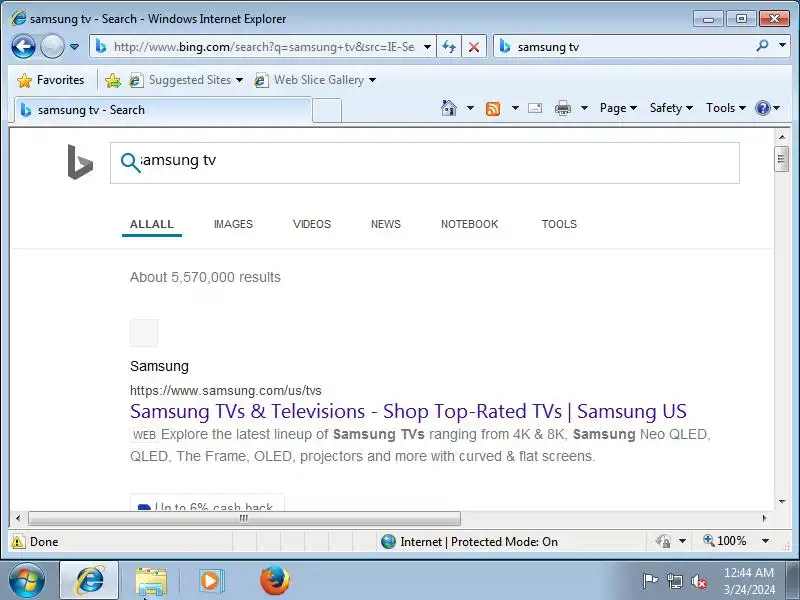Expand the Web Slice Gallery dropdown arrow
The image size is (800, 600).
coord(372,80)
